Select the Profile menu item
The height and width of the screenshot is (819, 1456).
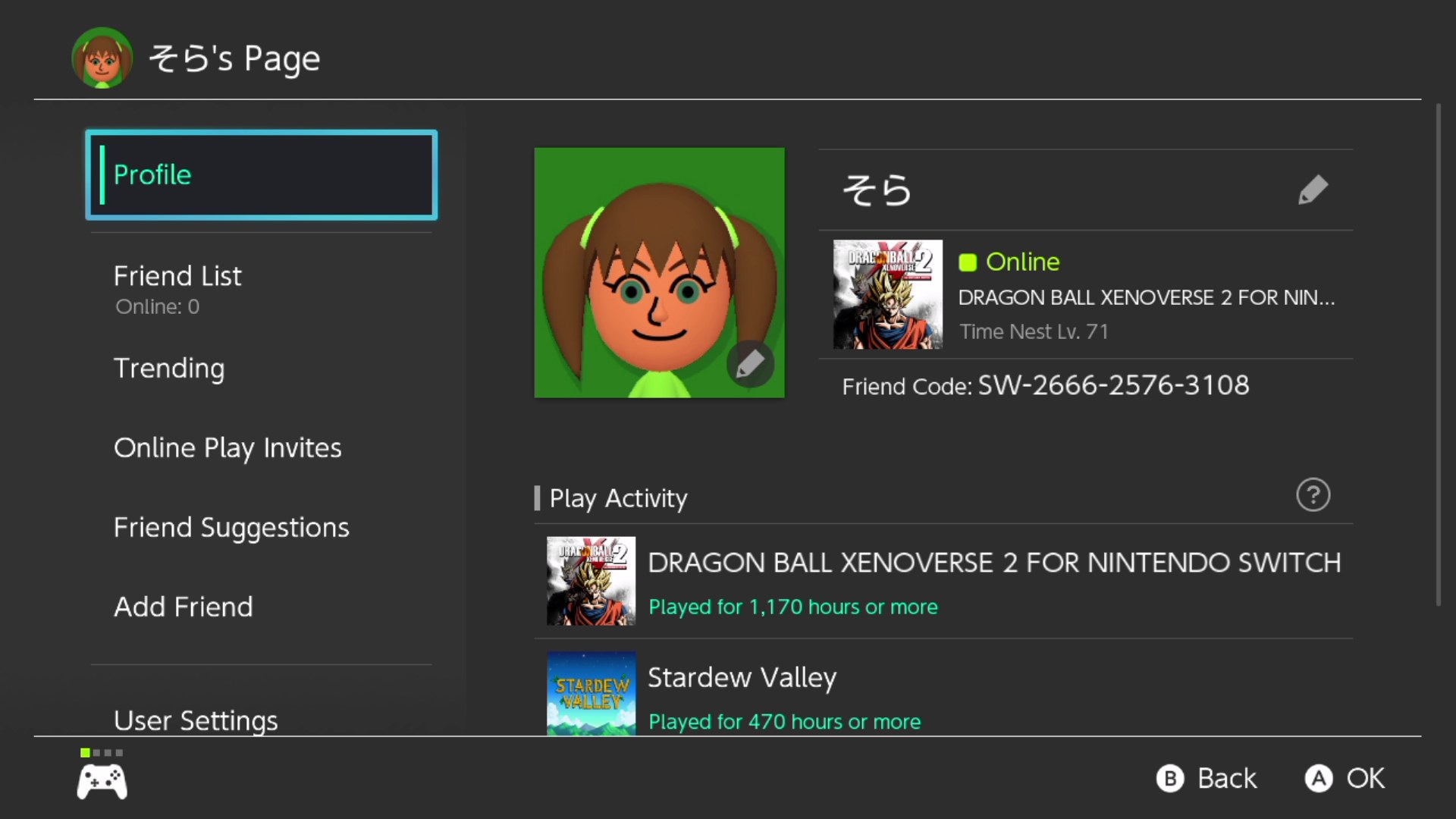(261, 175)
